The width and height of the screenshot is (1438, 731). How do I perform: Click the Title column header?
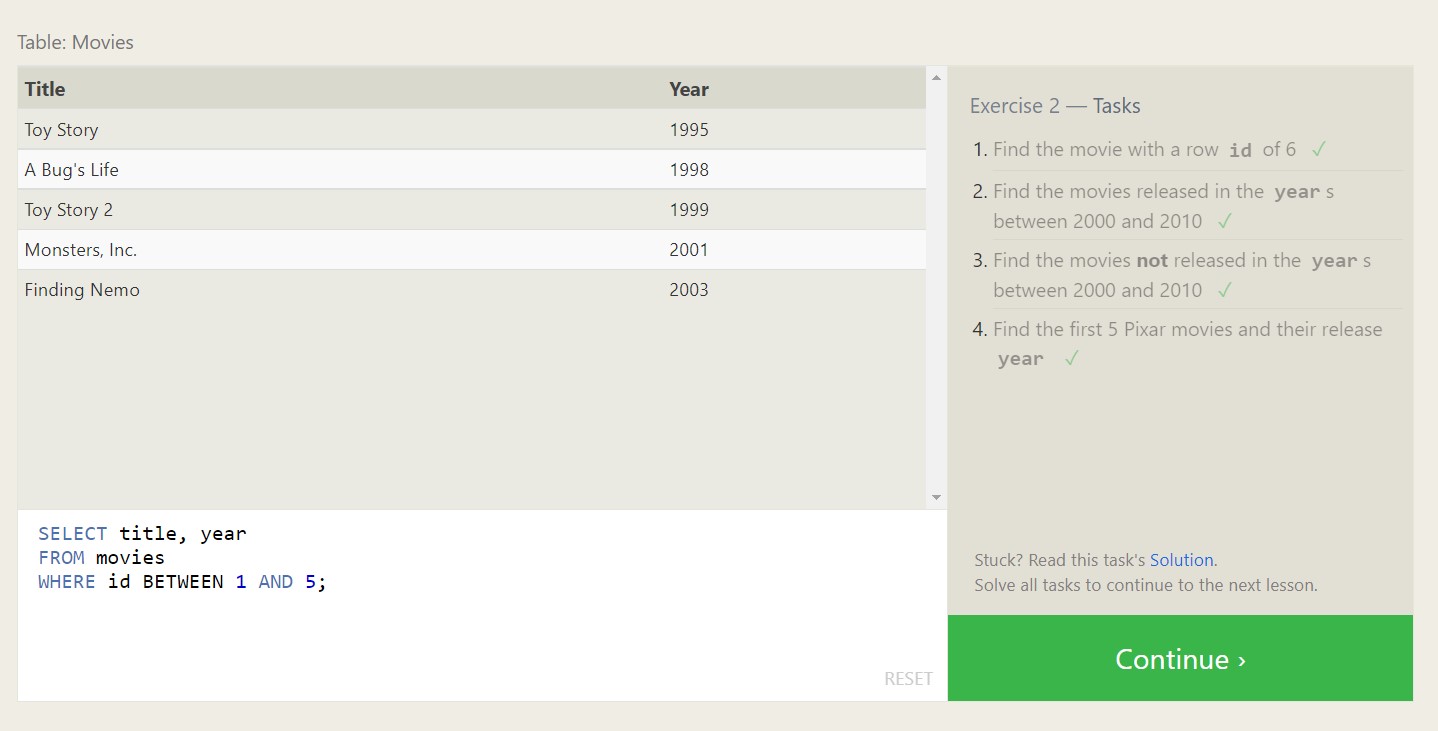coord(45,89)
